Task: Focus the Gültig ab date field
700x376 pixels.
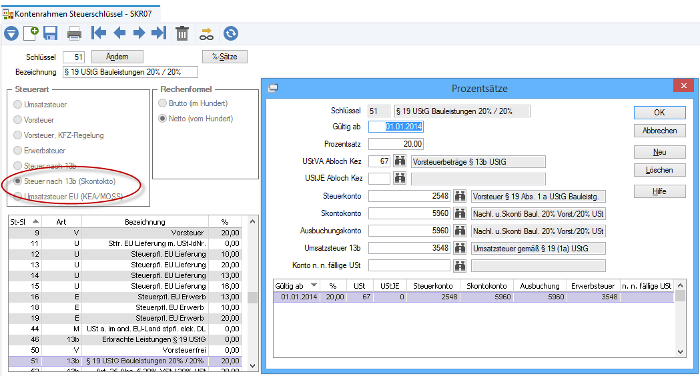Action: tap(396, 127)
